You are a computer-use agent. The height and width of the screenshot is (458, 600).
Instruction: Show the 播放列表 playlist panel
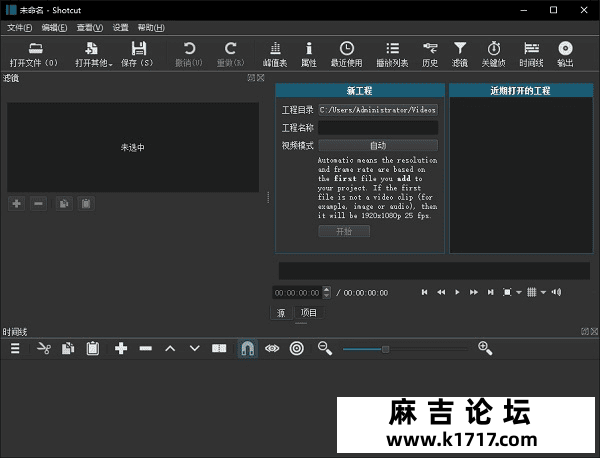click(392, 55)
